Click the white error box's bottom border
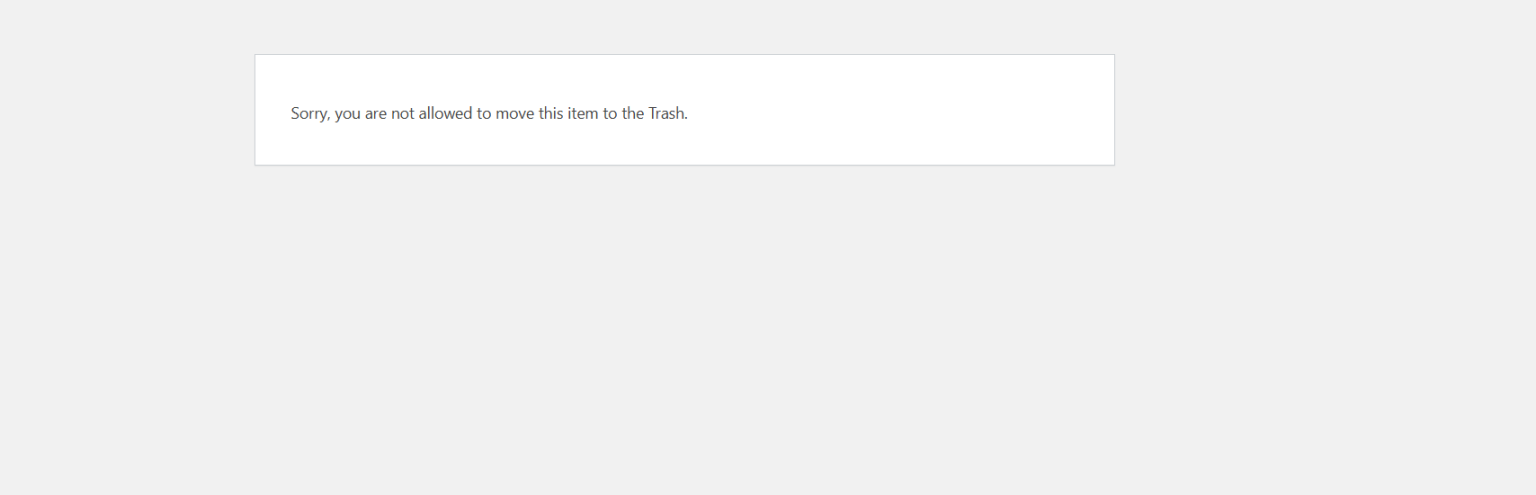This screenshot has height=495, width=1536. pyautogui.click(x=684, y=165)
